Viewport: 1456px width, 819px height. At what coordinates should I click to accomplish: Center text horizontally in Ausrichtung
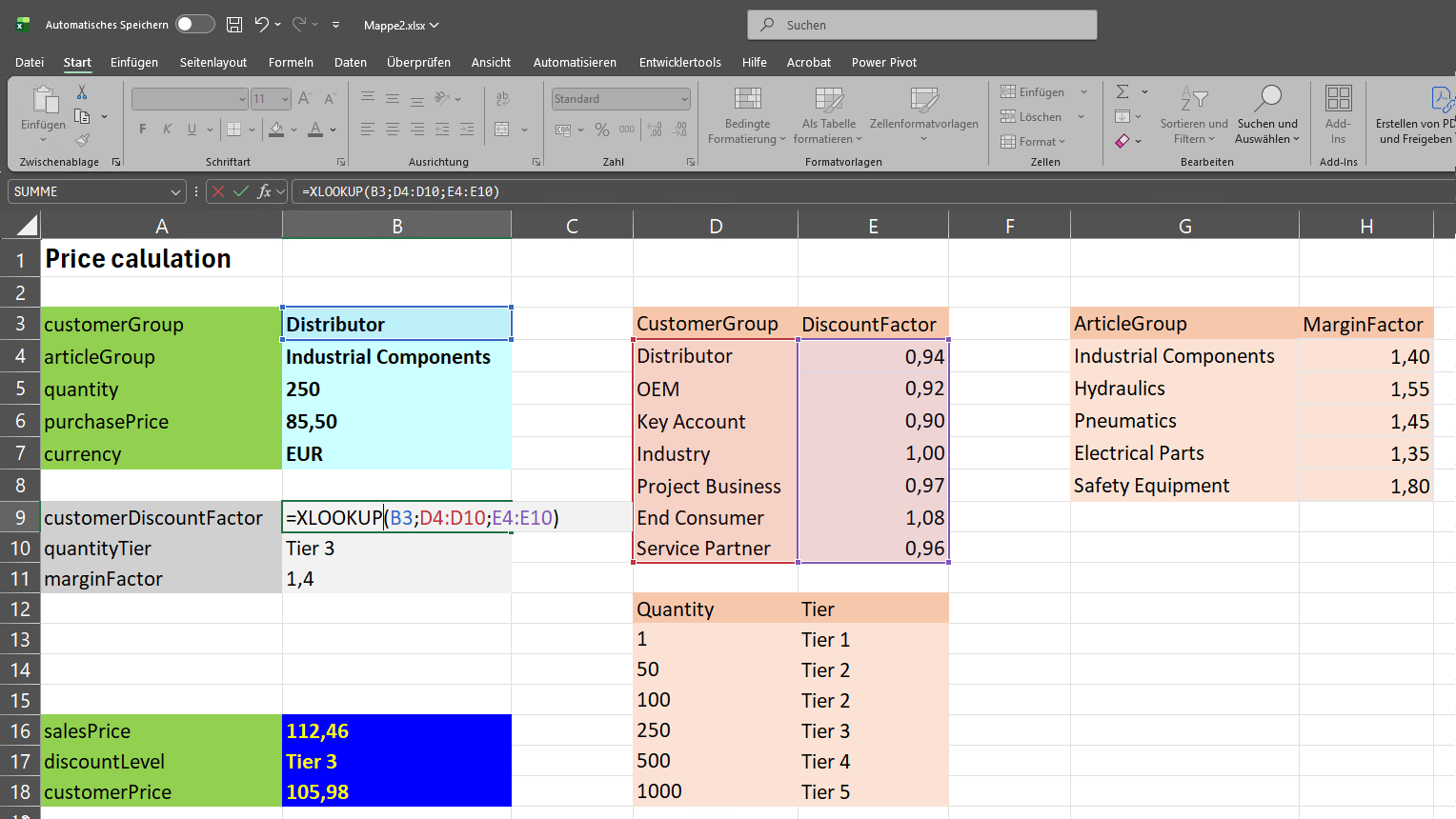393,129
